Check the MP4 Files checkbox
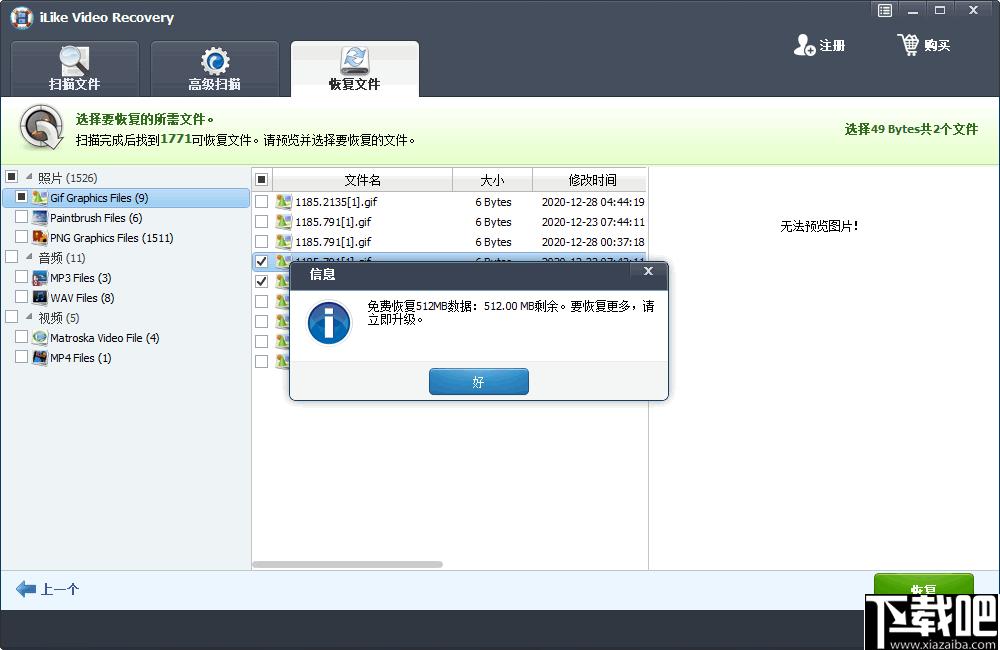This screenshot has width=1000, height=650. tap(22, 358)
